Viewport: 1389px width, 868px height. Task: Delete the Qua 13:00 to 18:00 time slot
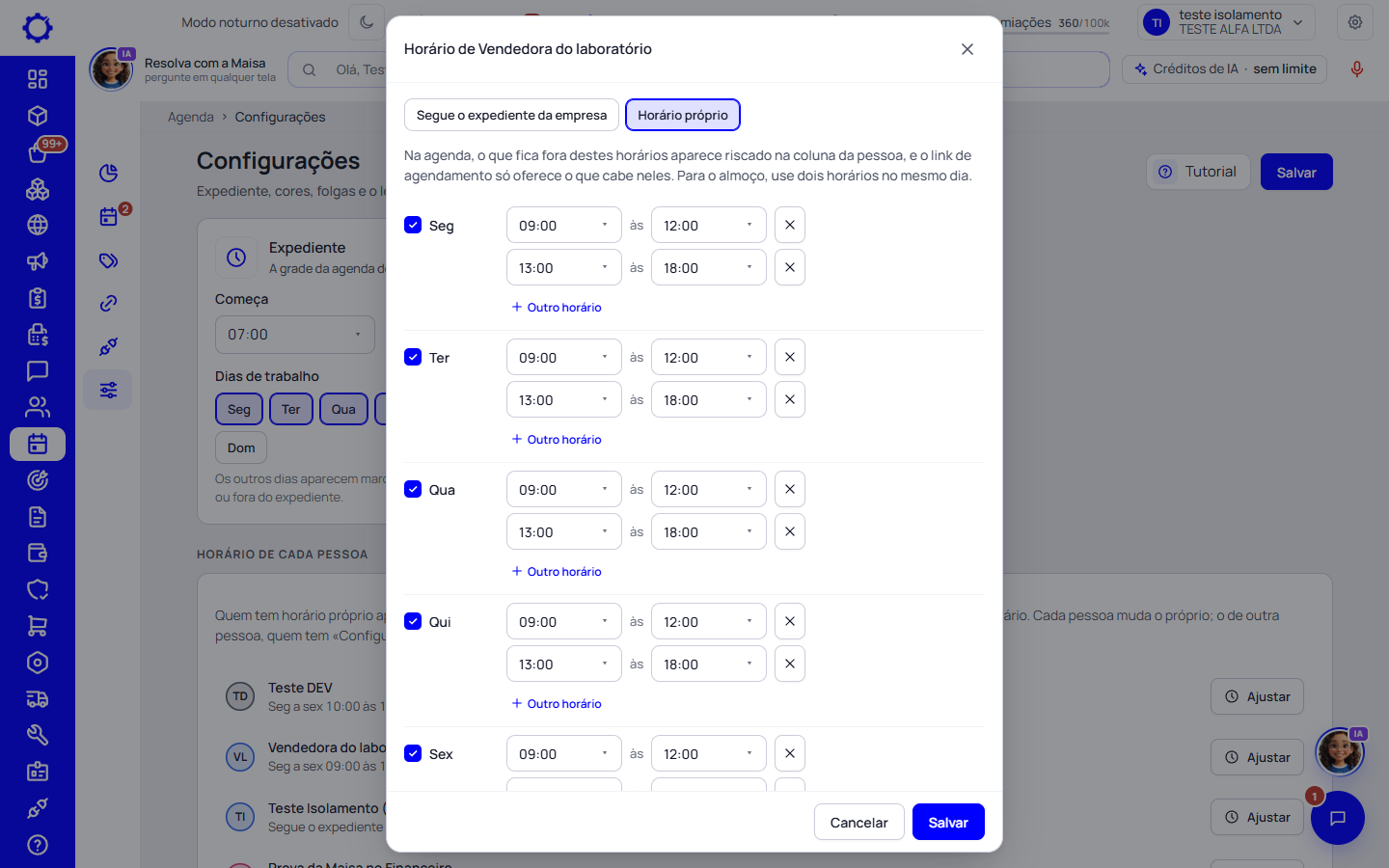click(x=790, y=531)
